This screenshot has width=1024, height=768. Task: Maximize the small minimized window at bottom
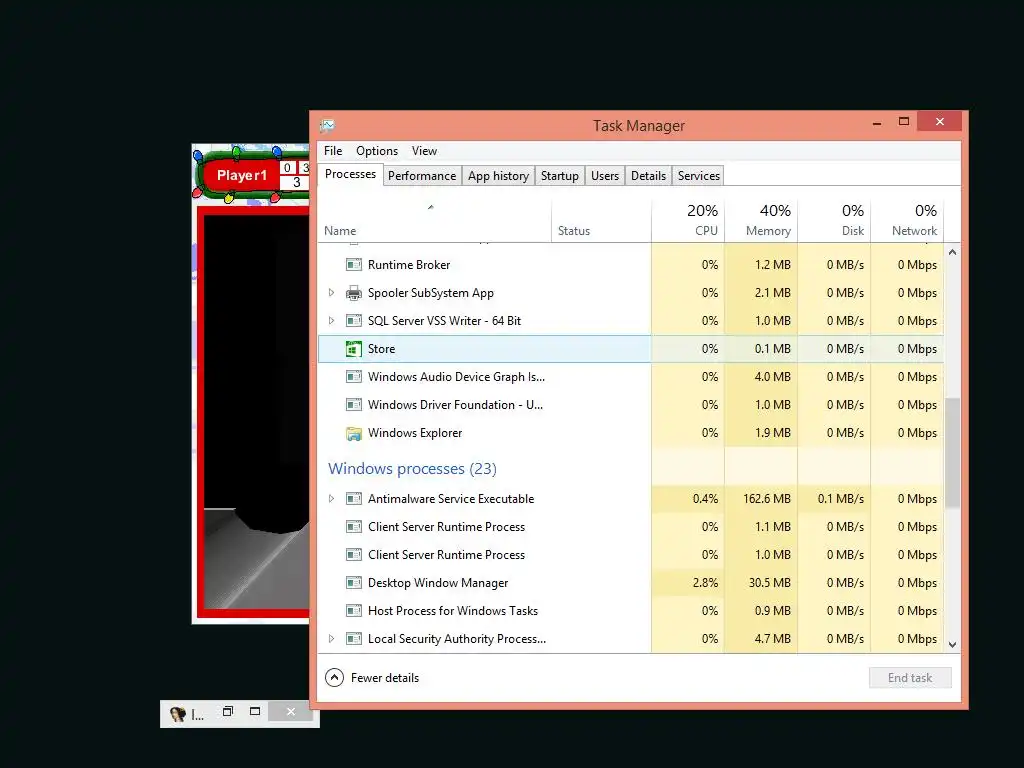[255, 711]
